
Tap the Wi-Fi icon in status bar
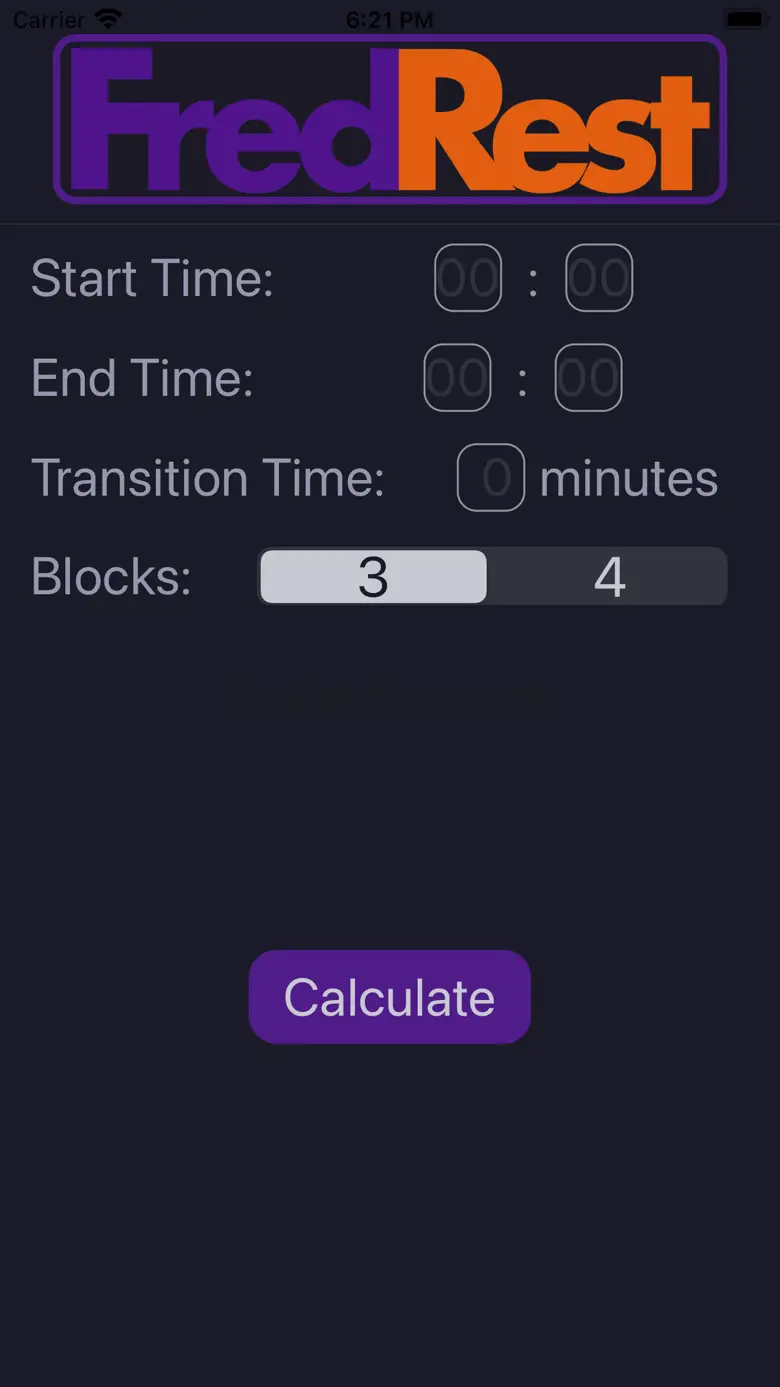(107, 19)
